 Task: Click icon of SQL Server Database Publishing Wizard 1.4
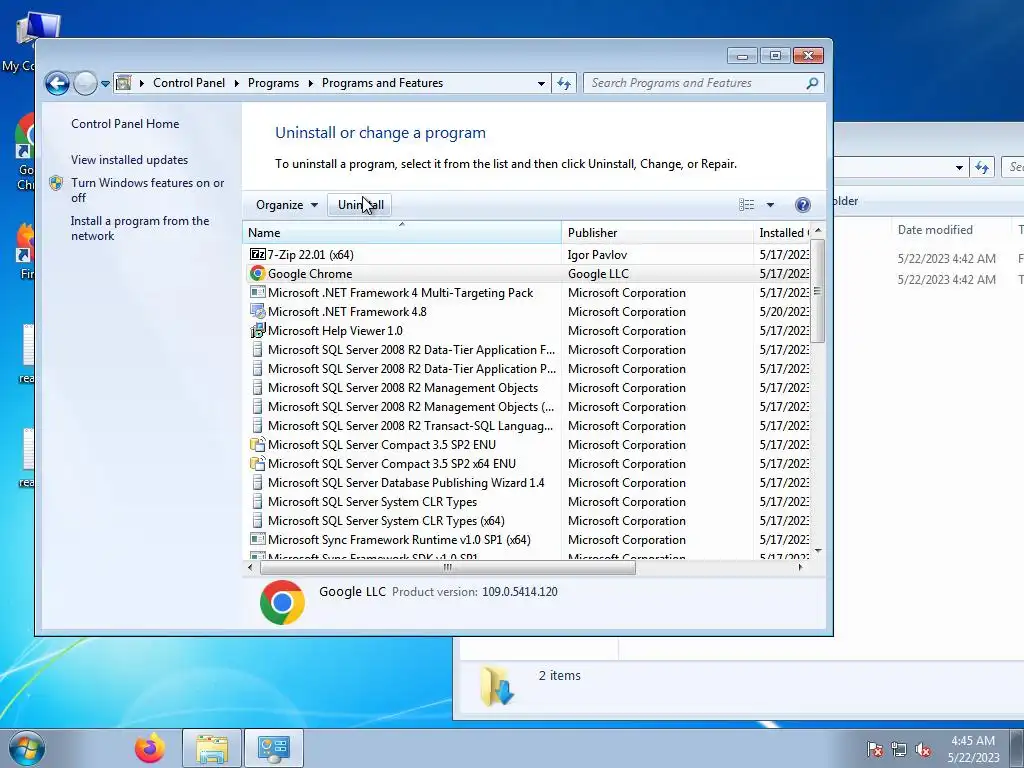(x=257, y=483)
